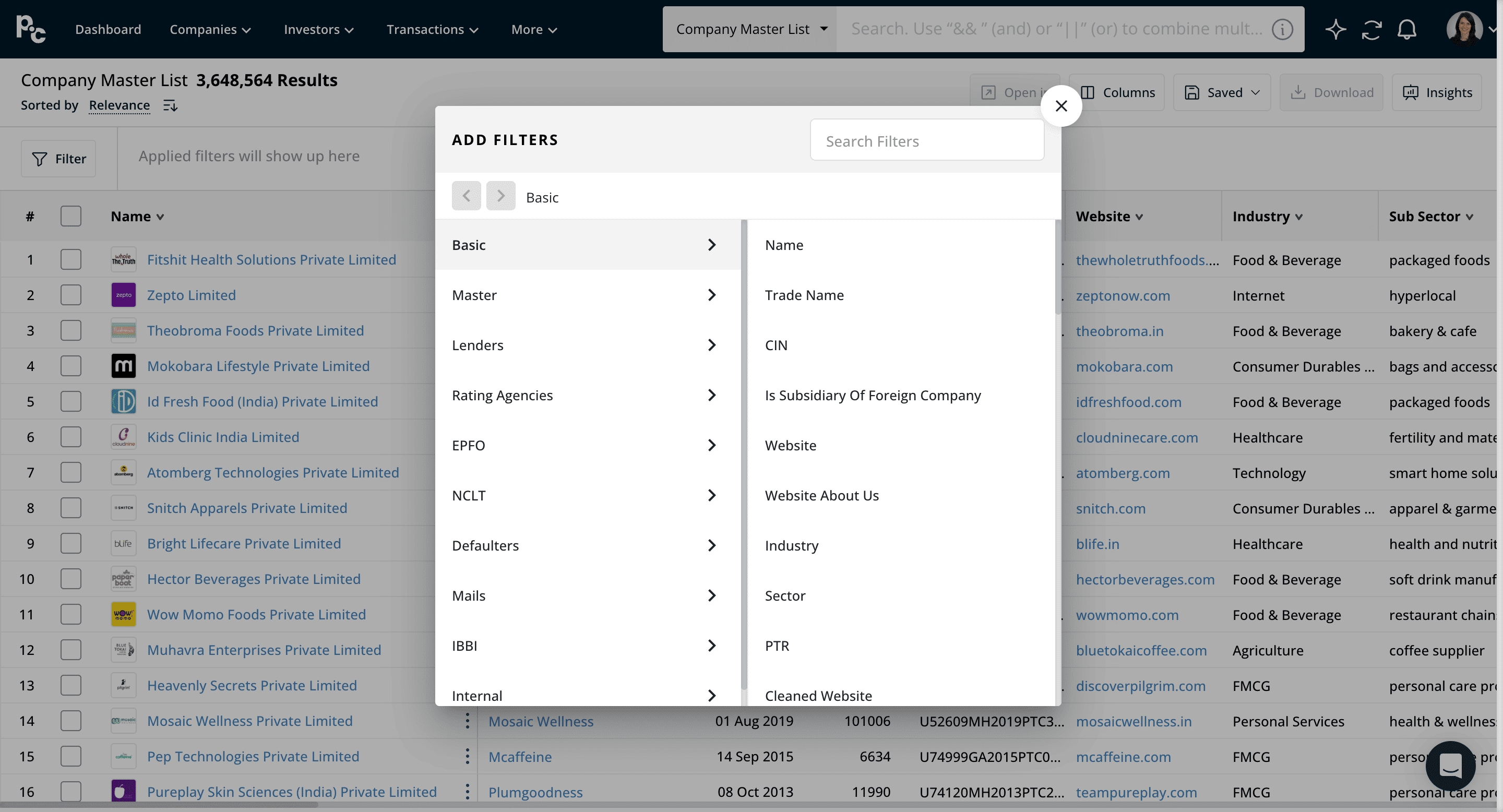Click the PrivateCircle logo
Screen dimensions: 1503x812
point(31,29)
